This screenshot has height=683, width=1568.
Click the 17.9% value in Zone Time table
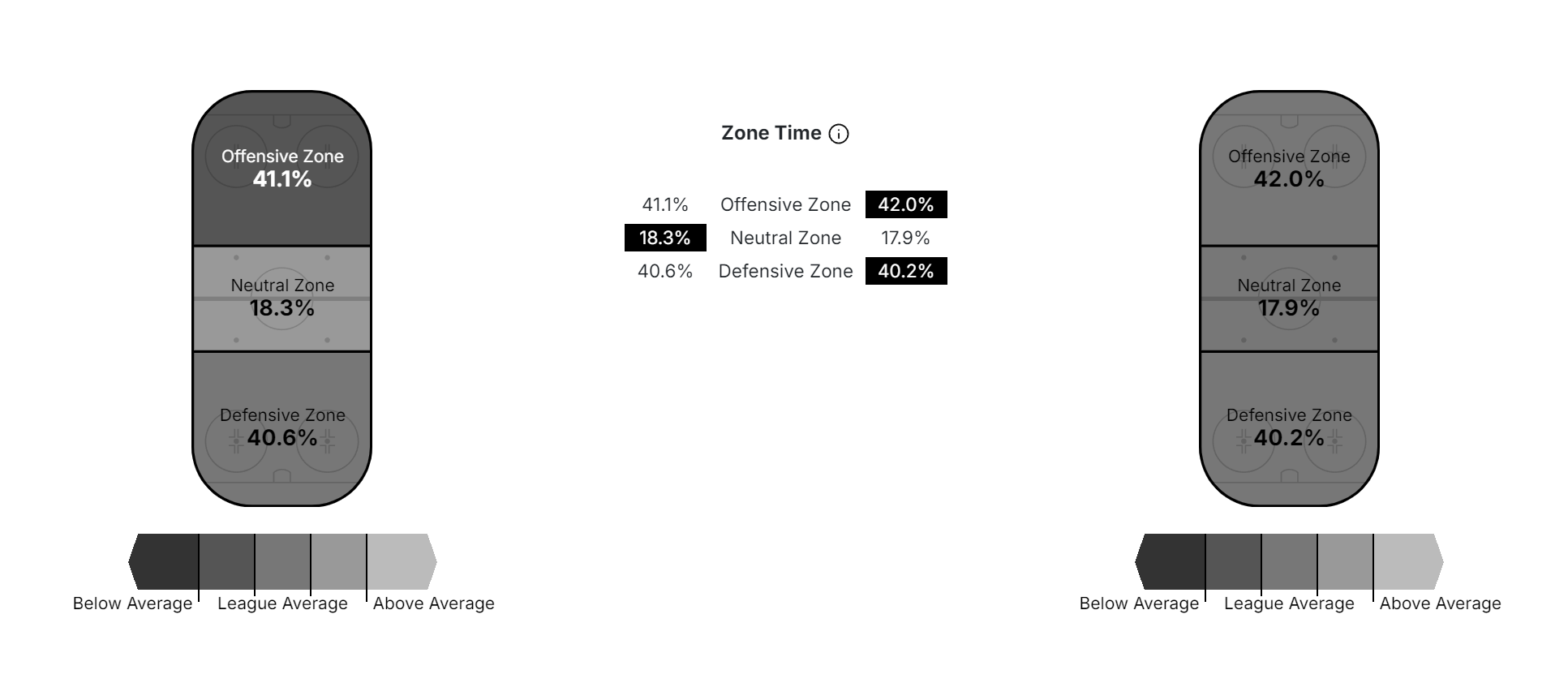coord(905,238)
